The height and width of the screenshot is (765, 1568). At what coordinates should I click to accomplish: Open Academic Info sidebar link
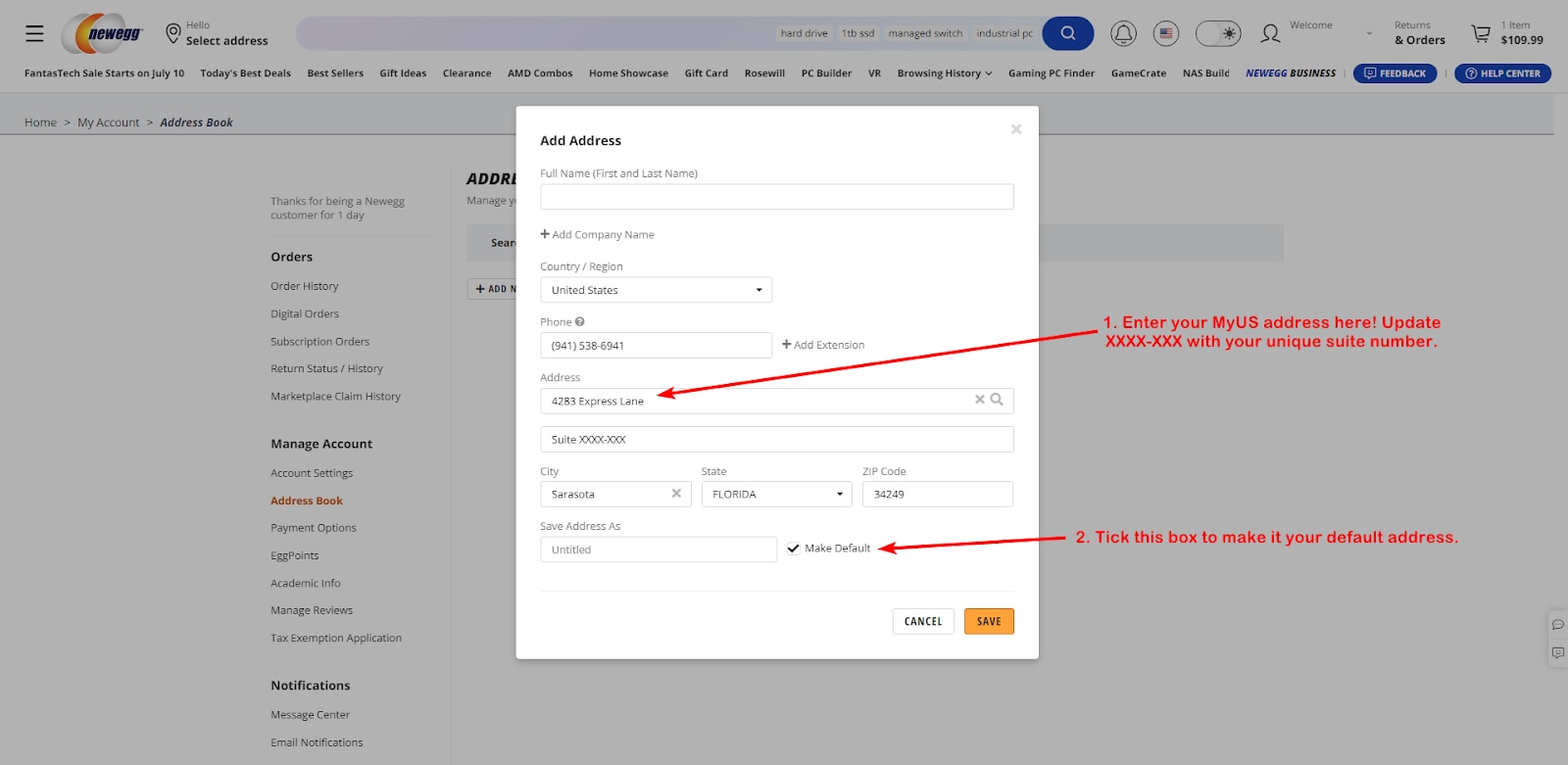(306, 583)
